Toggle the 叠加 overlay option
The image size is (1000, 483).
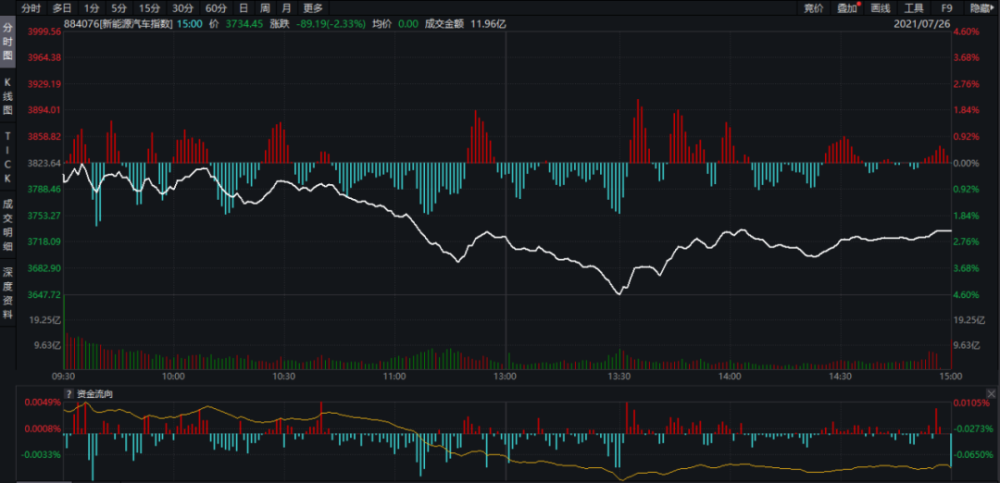coord(847,8)
